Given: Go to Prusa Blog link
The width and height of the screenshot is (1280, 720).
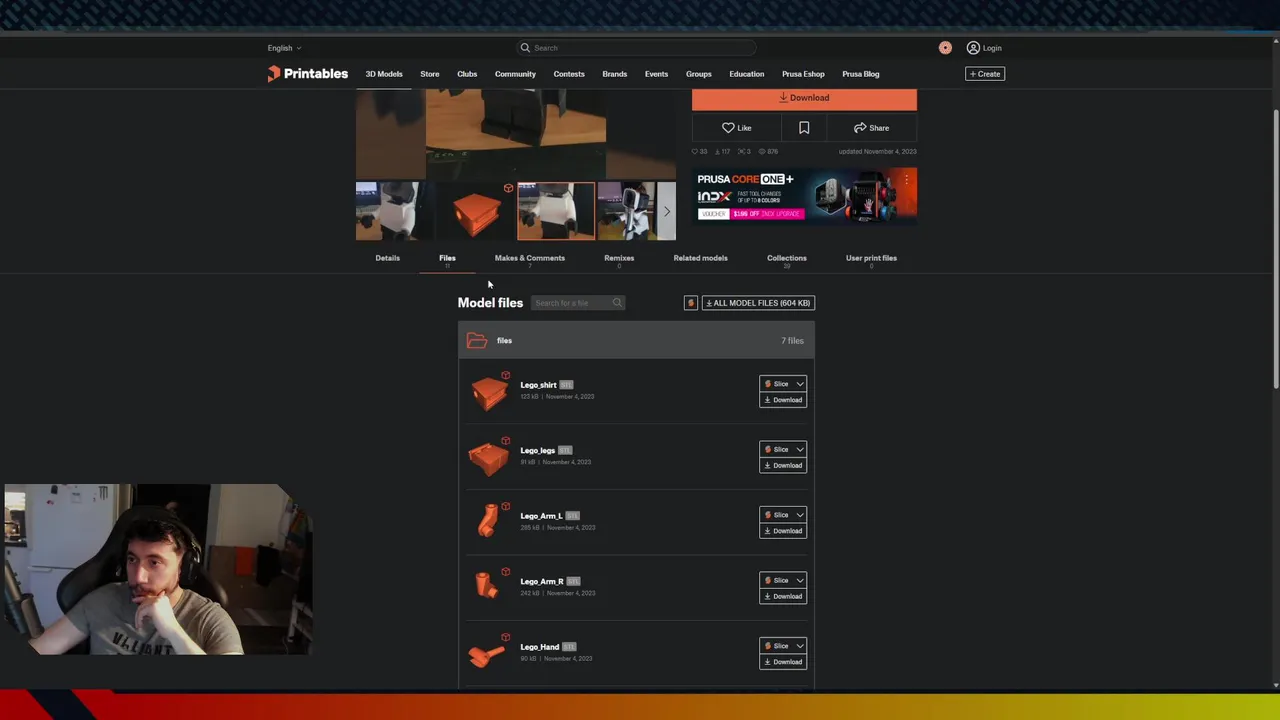Looking at the screenshot, I should click(x=861, y=74).
